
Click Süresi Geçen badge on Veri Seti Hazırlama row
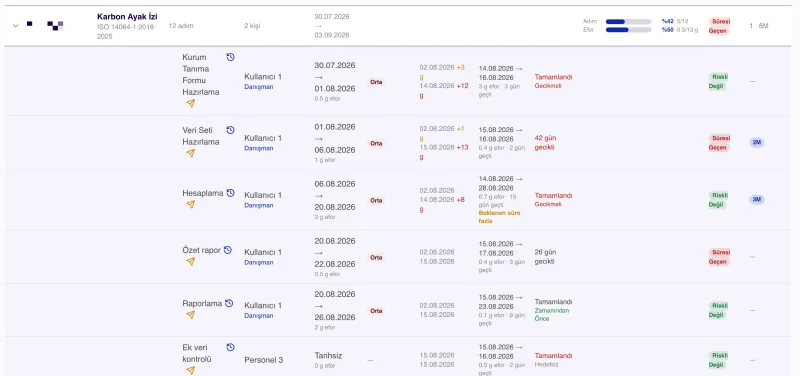pyautogui.click(x=719, y=143)
